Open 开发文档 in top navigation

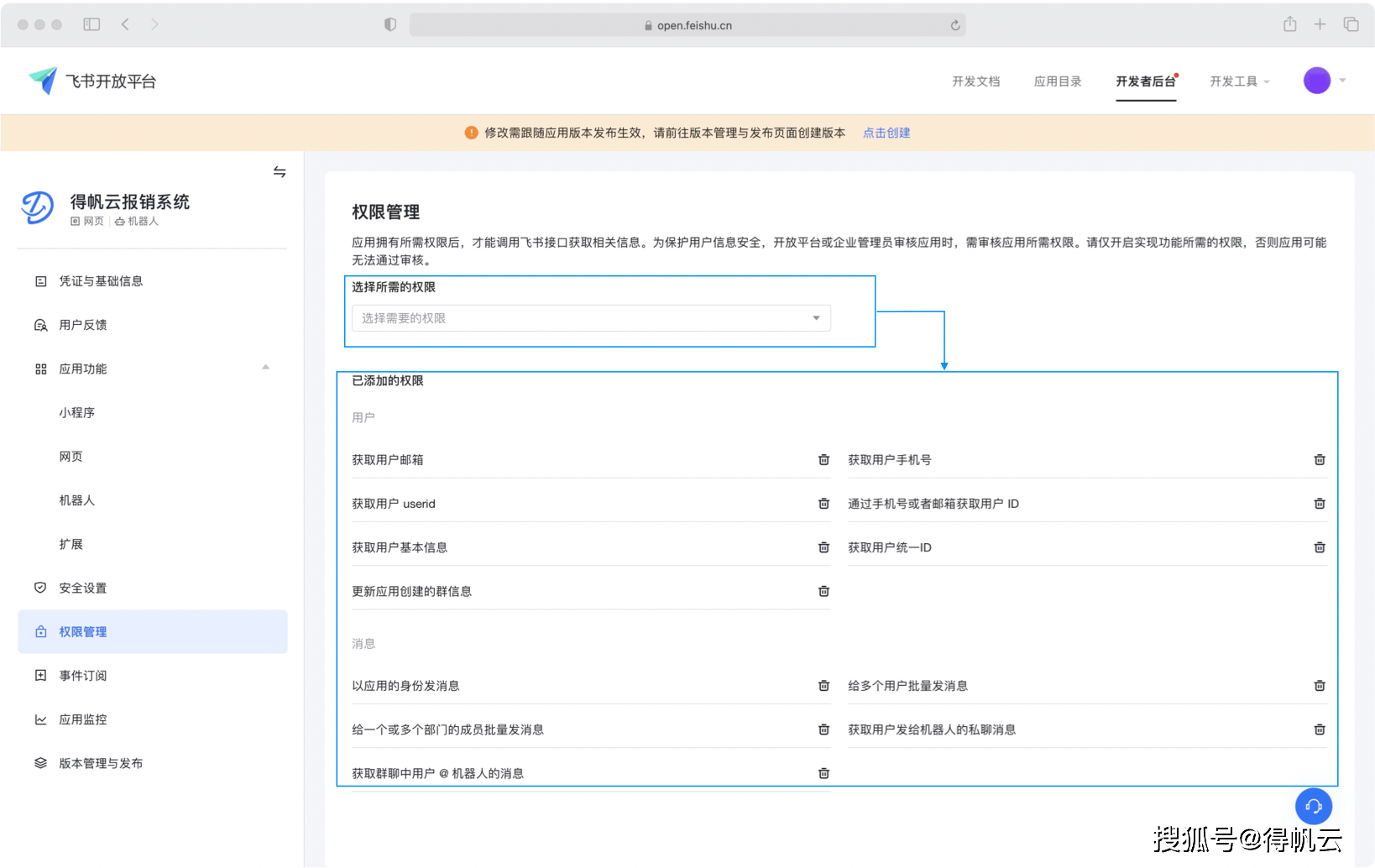pyautogui.click(x=975, y=81)
